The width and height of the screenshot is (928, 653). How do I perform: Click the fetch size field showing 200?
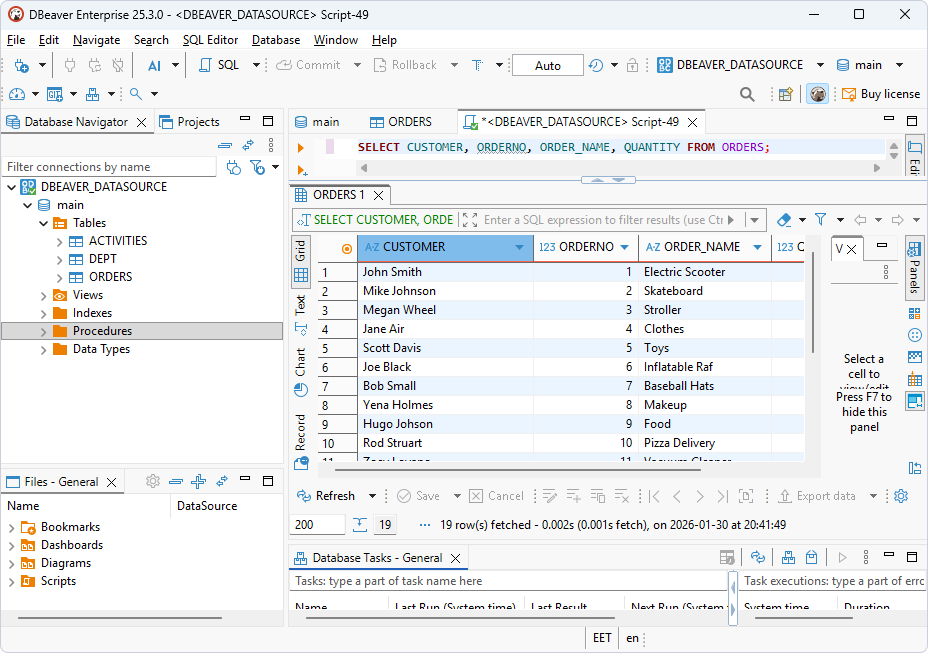(x=316, y=524)
